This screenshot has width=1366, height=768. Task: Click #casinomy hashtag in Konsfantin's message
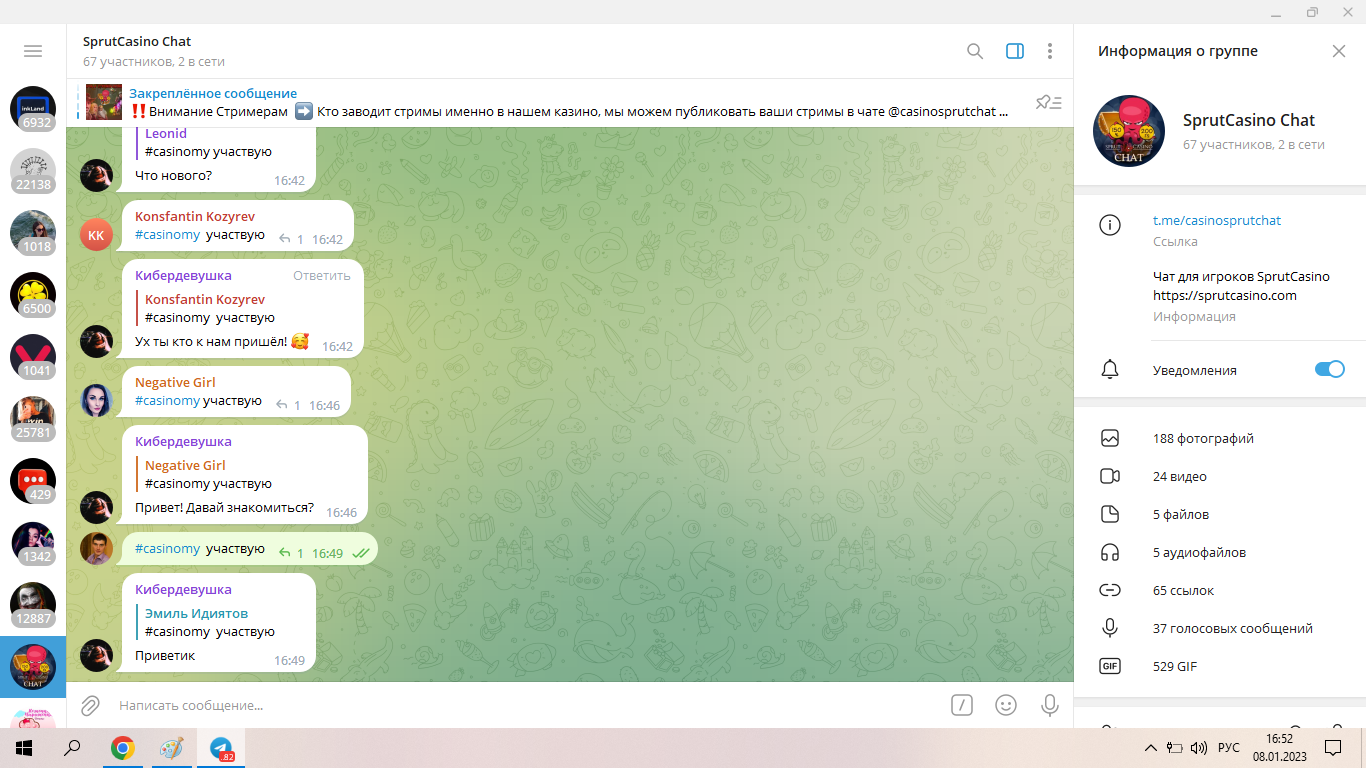tap(168, 235)
